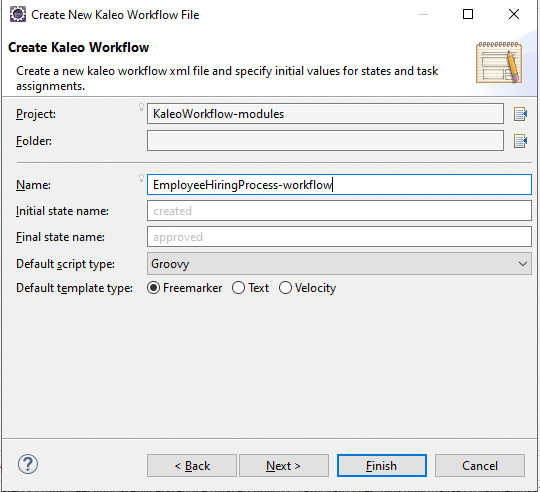
Task: Click the 'Project:' label
Action: pos(36,114)
